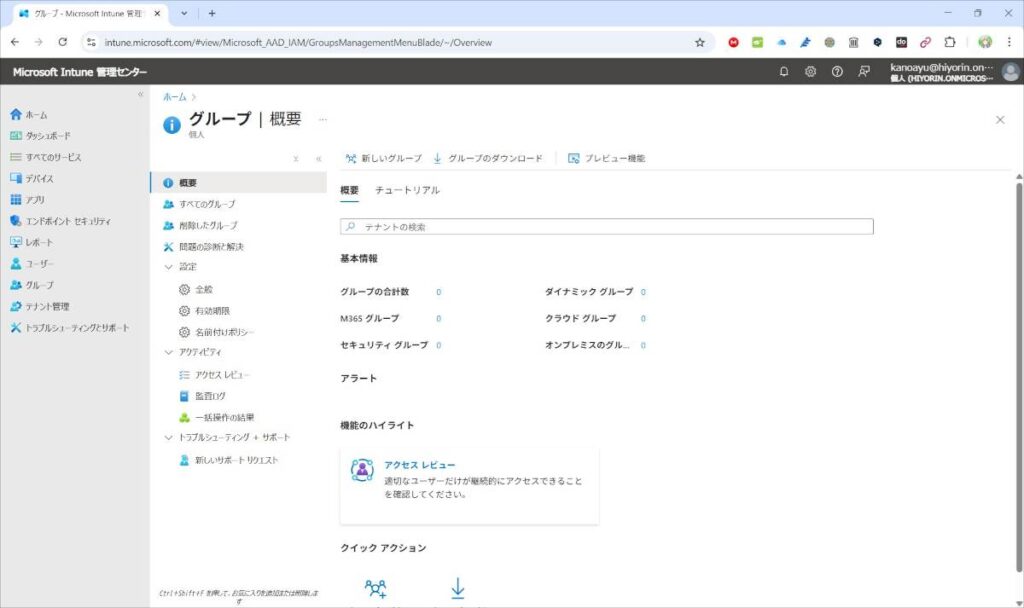1024x608 pixels.
Task: Open 有効期限 settings item
Action: click(204, 311)
